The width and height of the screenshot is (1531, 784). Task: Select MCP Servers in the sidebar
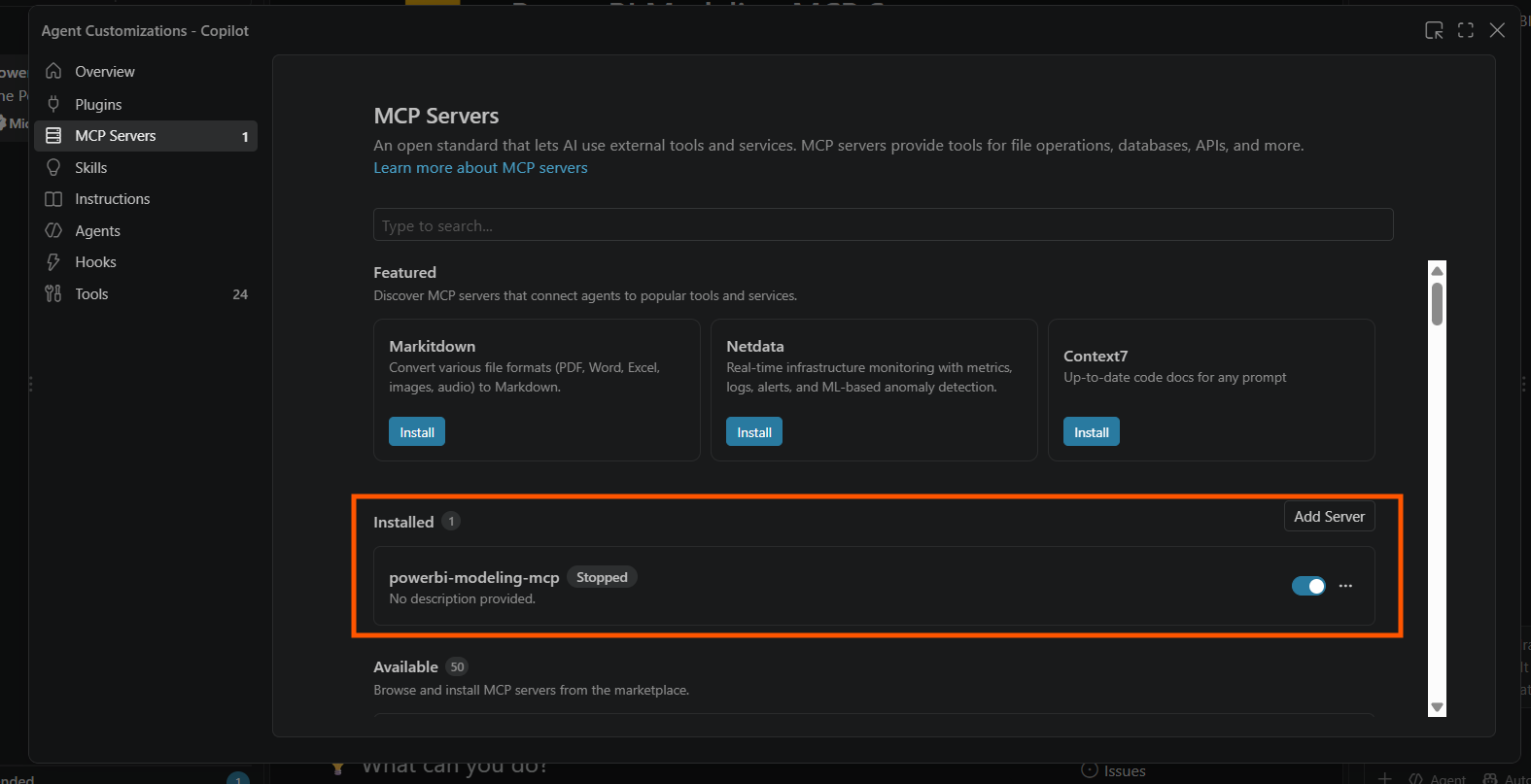(146, 136)
